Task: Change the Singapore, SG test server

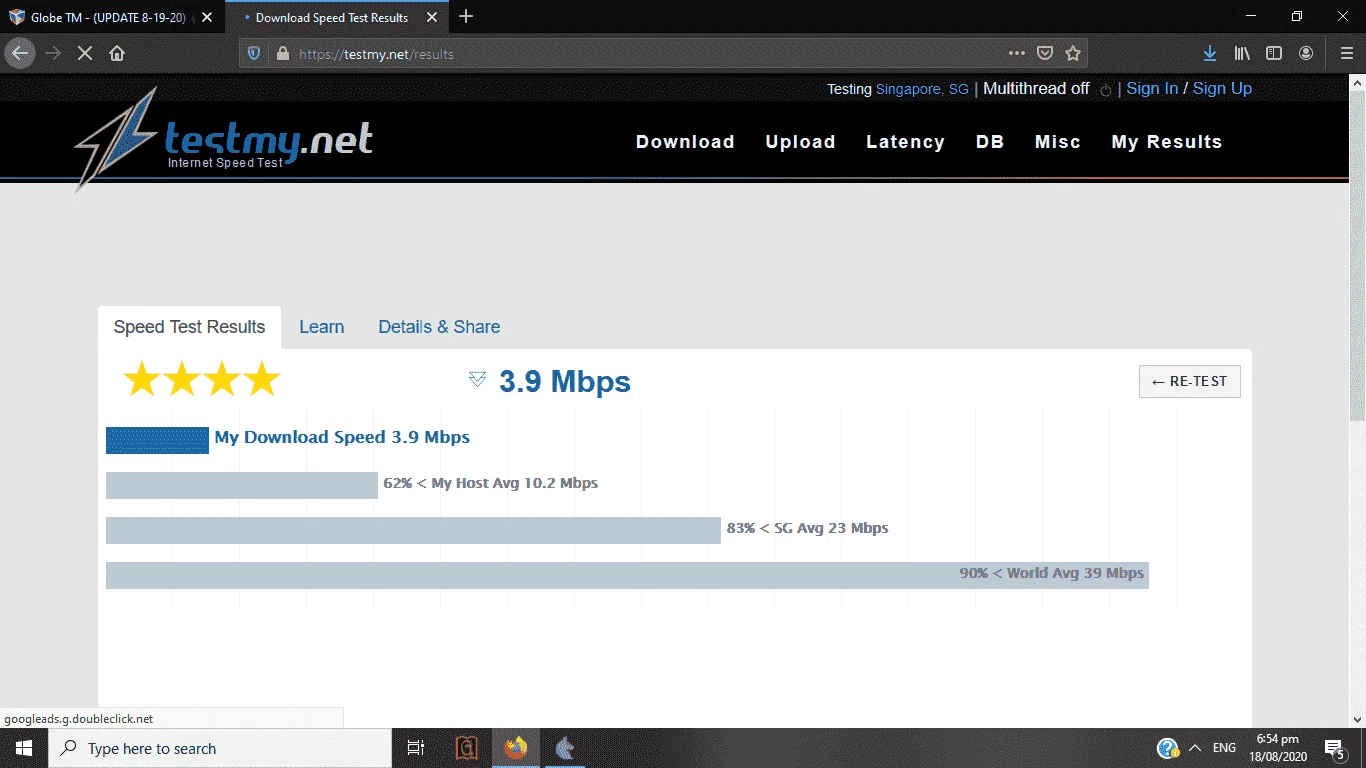Action: (922, 89)
